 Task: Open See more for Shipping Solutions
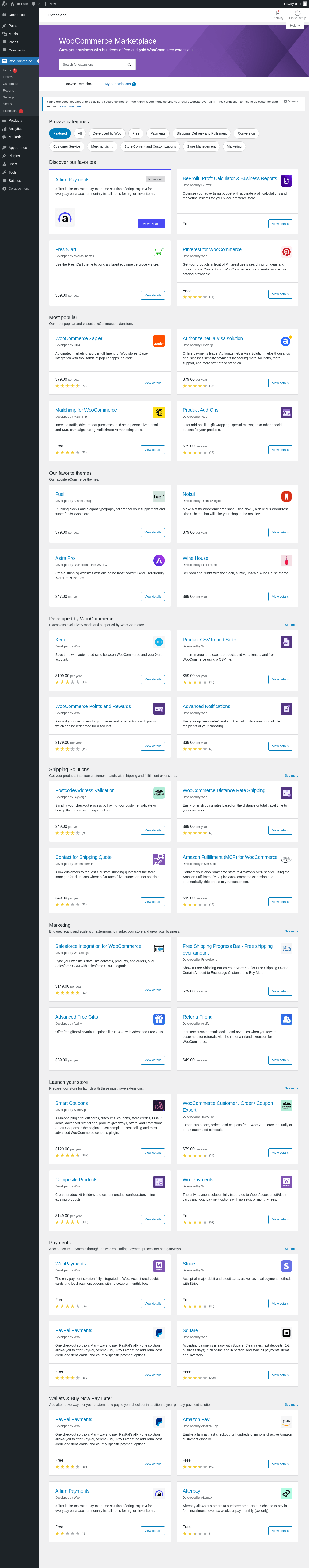click(x=291, y=775)
